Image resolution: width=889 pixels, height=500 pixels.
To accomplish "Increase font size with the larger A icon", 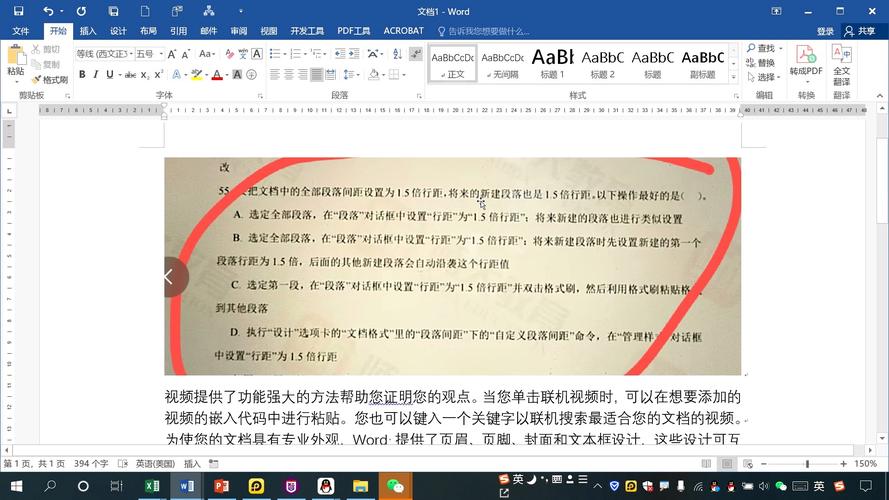I will pos(172,54).
